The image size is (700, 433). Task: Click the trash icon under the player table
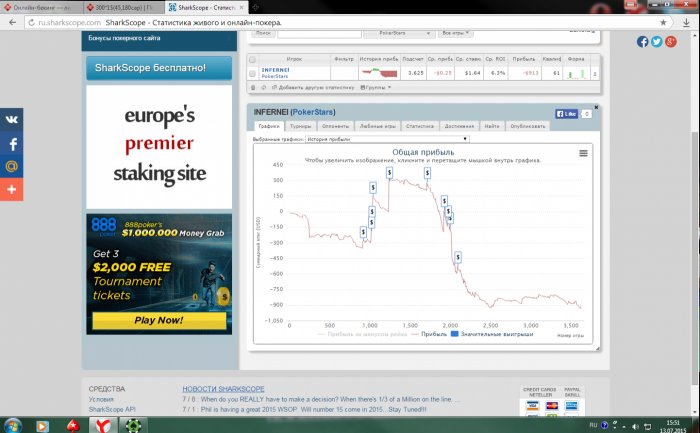click(x=253, y=87)
